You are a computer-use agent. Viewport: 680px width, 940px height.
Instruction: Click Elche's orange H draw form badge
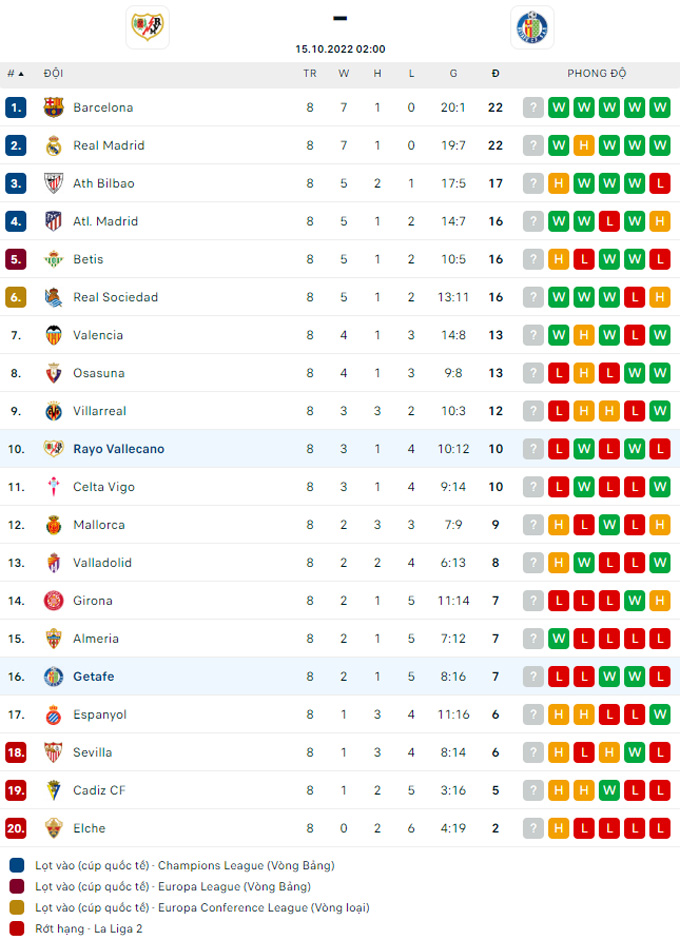(x=558, y=829)
